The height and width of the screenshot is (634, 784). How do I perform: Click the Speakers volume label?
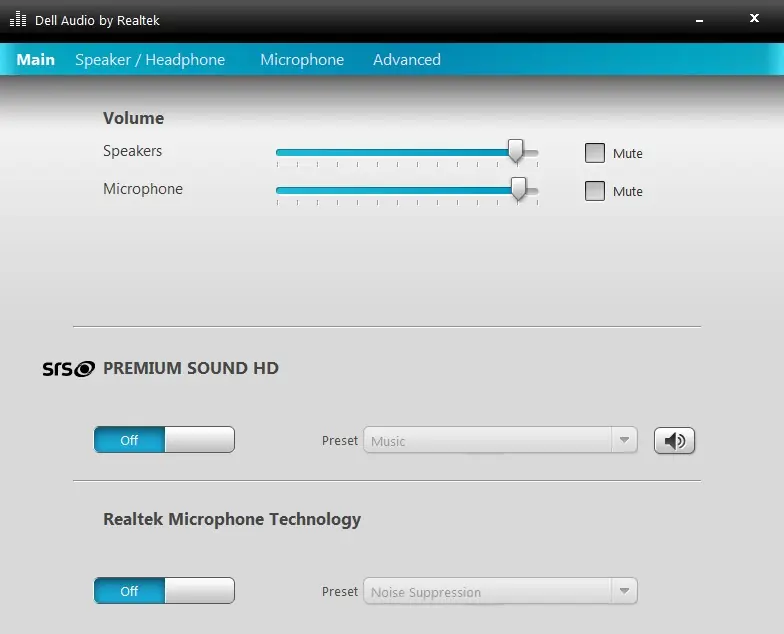pyautogui.click(x=132, y=151)
